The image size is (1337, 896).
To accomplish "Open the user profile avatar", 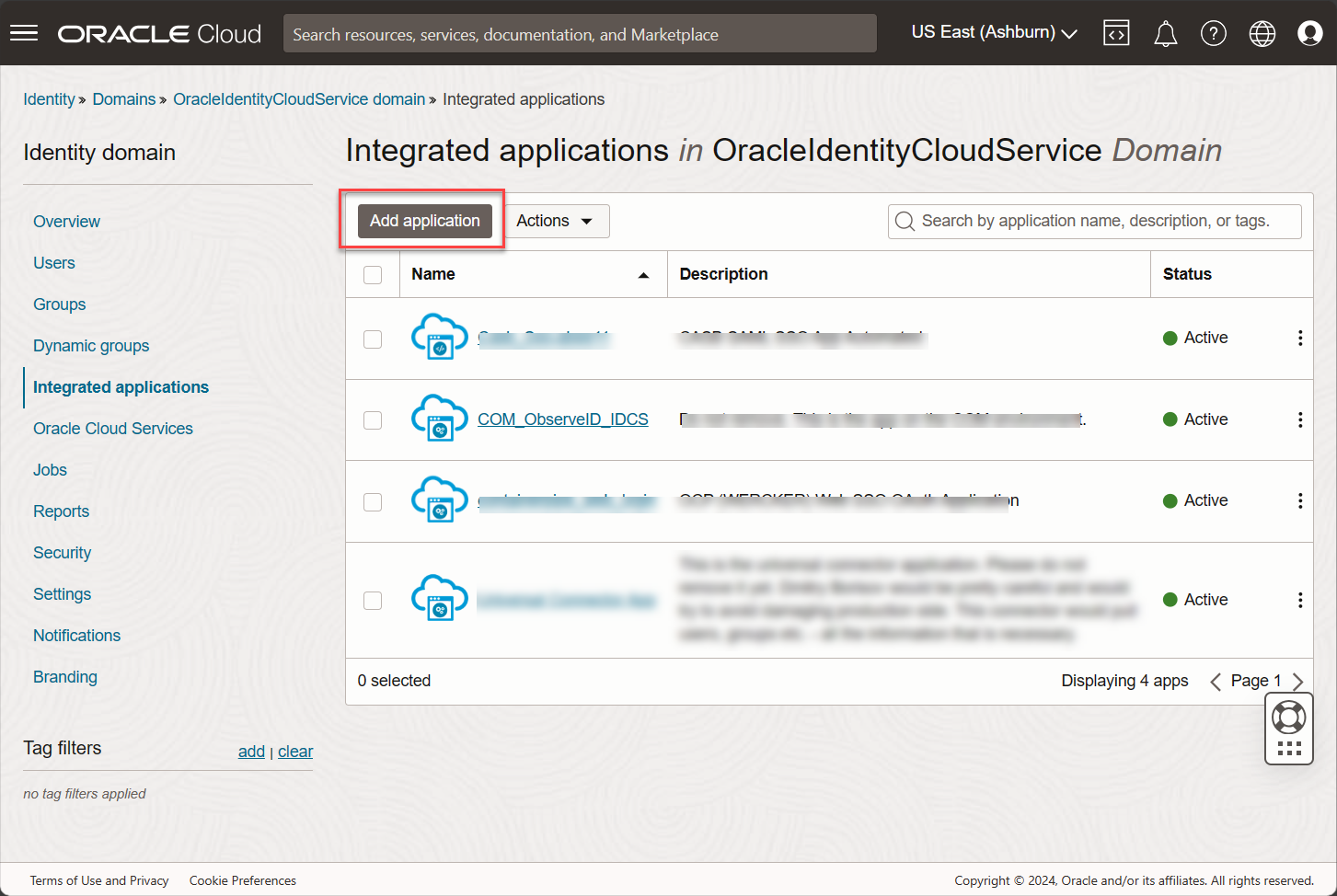I will (1309, 32).
